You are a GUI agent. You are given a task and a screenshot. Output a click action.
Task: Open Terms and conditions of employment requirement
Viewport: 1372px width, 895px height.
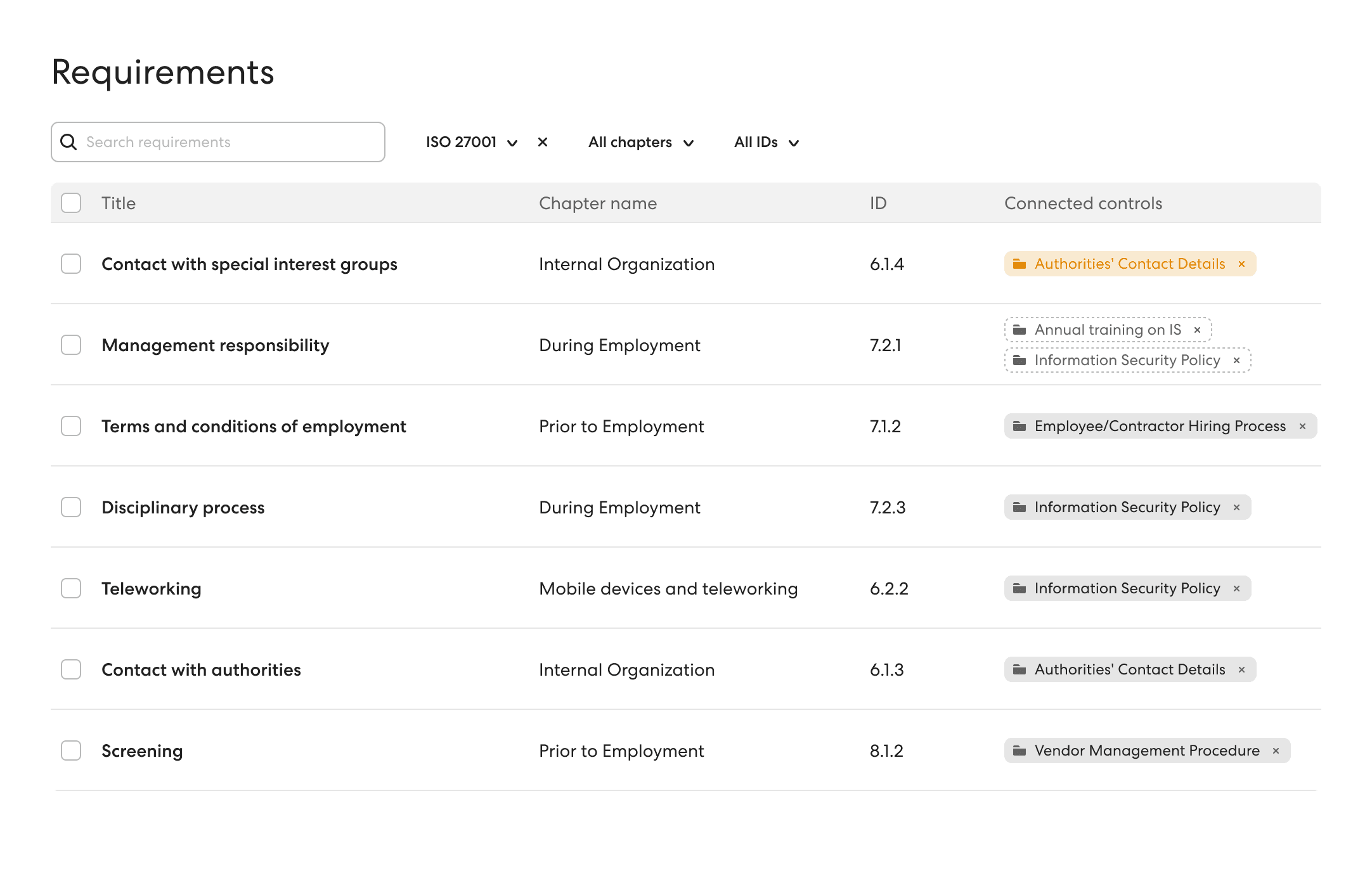click(x=254, y=426)
